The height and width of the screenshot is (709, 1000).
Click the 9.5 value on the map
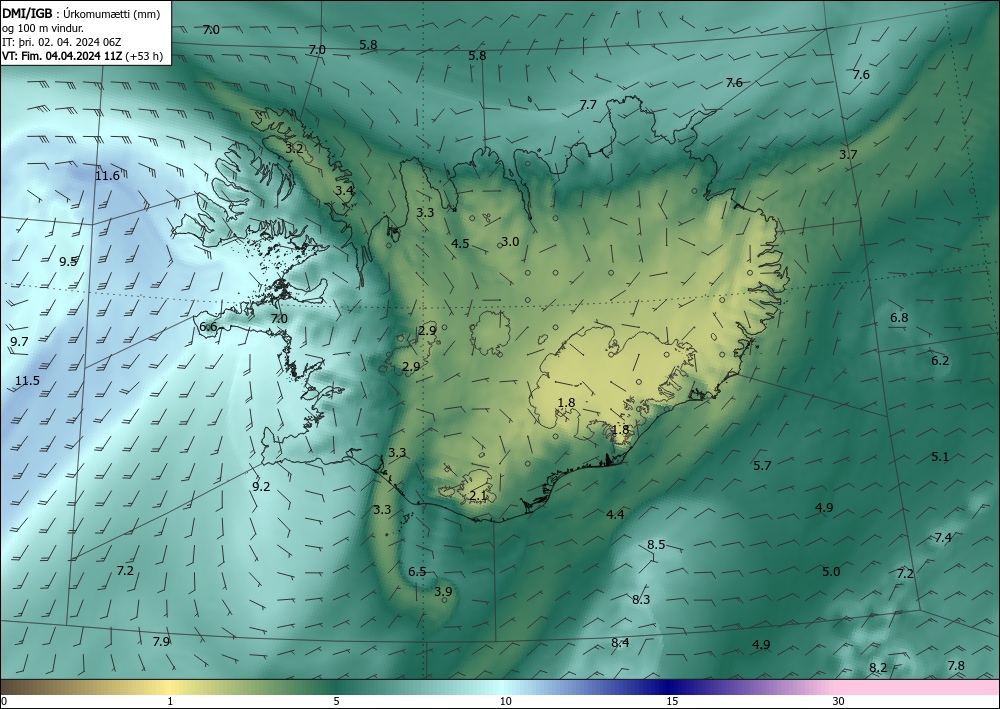point(68,261)
